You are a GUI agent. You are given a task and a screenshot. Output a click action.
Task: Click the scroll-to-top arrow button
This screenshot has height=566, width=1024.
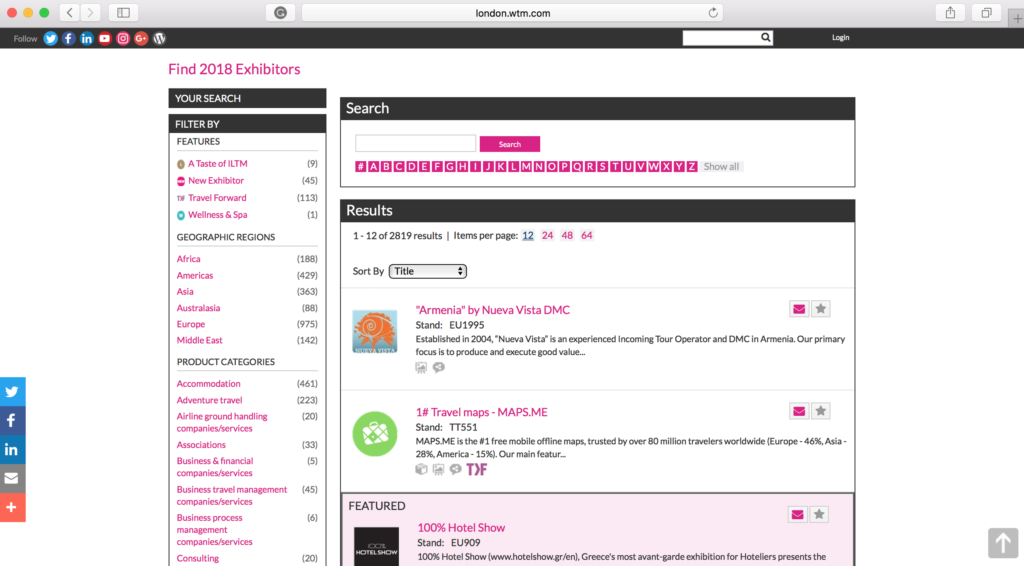click(1002, 543)
